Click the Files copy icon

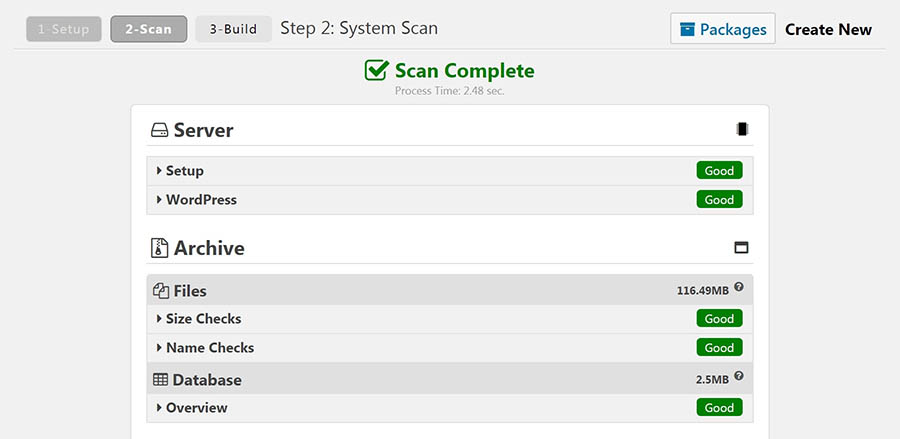pyautogui.click(x=161, y=291)
